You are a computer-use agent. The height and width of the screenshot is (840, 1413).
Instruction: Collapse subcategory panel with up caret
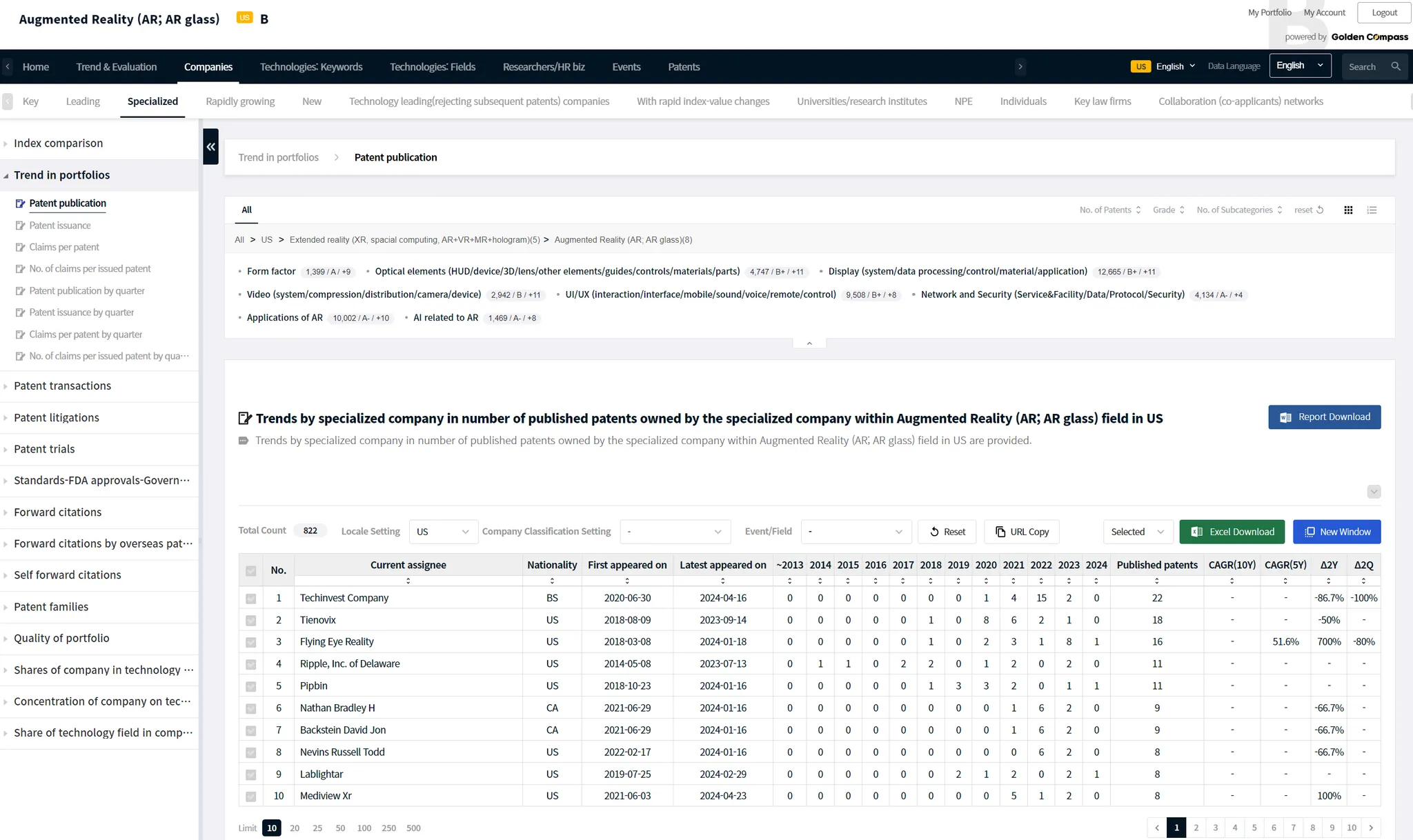[809, 343]
